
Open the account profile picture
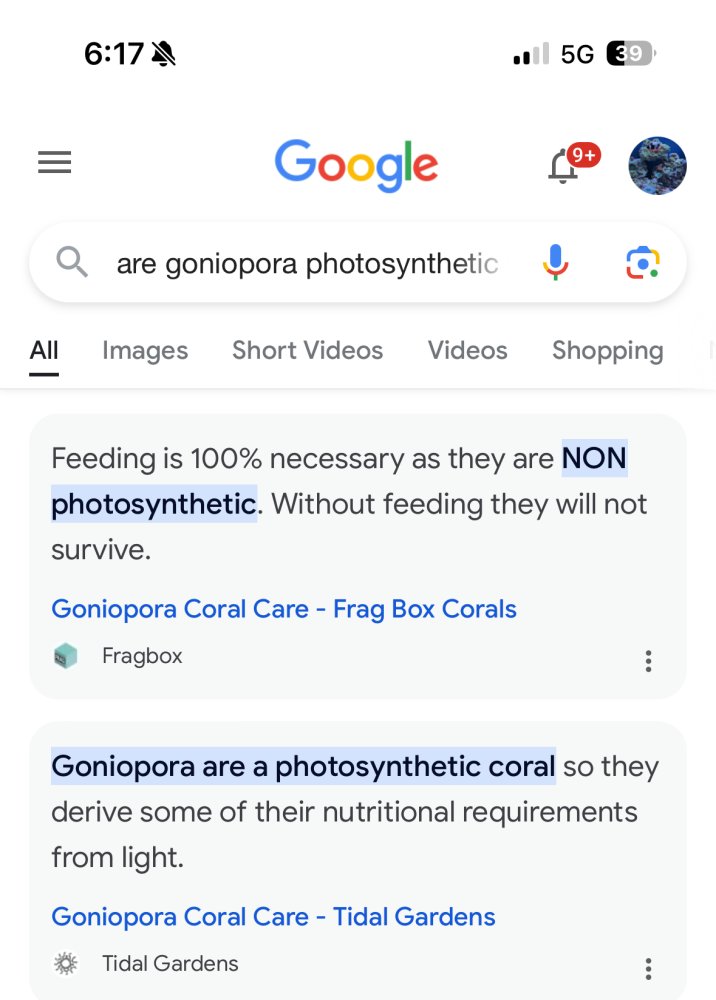657,166
